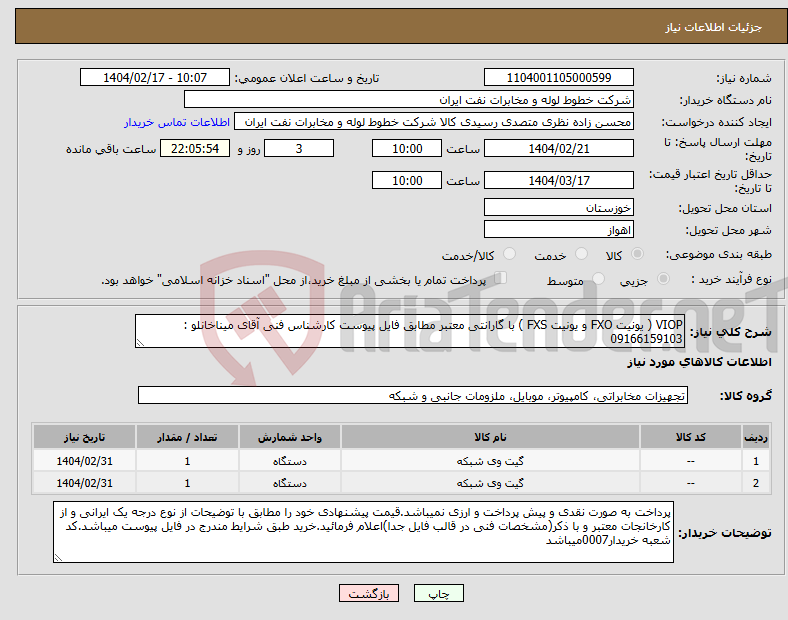Click the row number 2 cell
788x620 pixels.
[x=755, y=483]
